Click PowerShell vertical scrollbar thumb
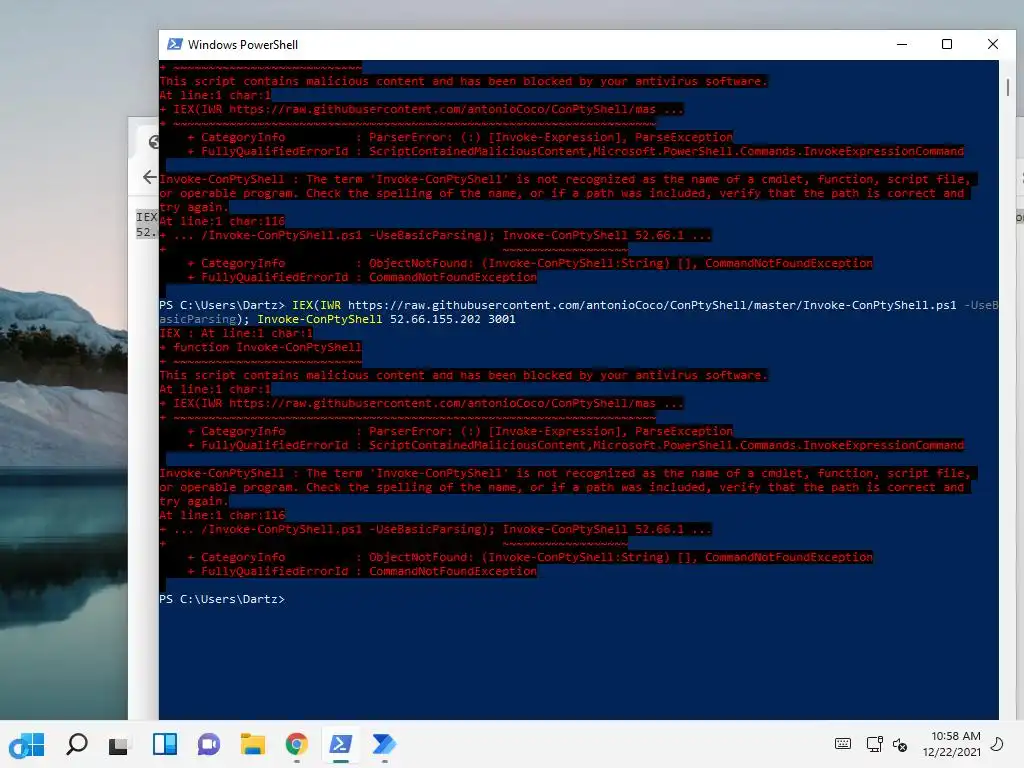Viewport: 1024px width, 768px height. pyautogui.click(x=1008, y=86)
